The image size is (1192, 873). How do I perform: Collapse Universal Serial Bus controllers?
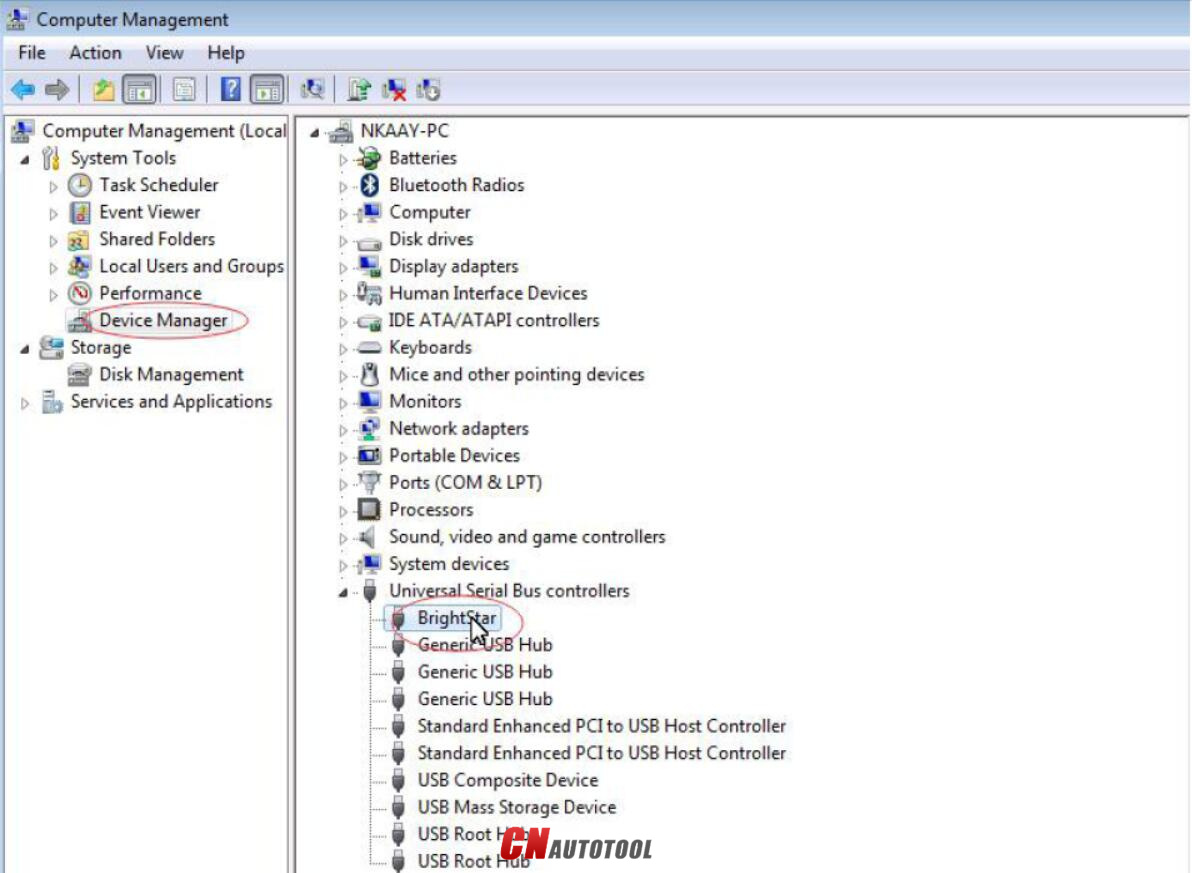tap(343, 592)
